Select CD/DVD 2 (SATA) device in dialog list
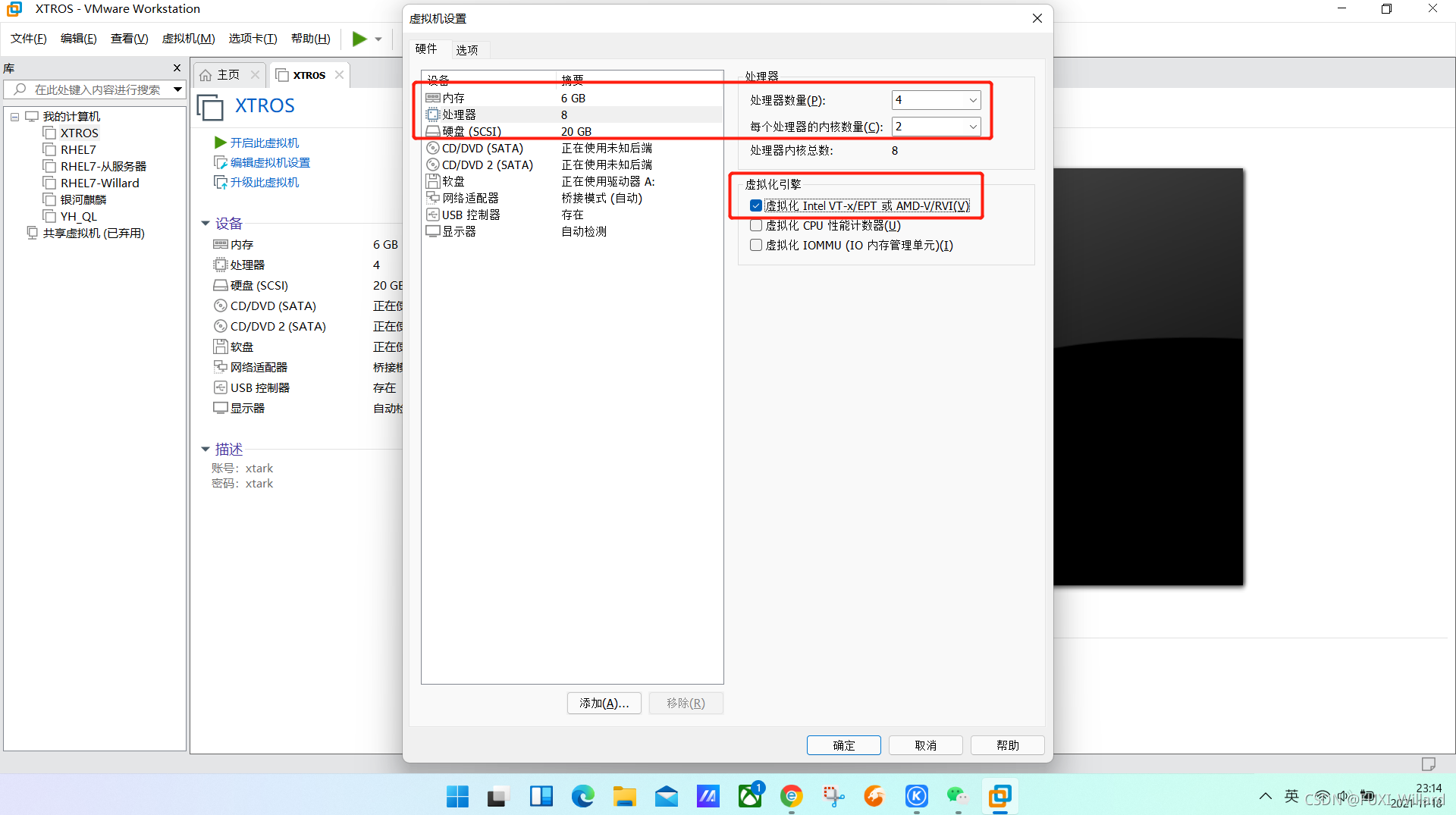The width and height of the screenshot is (1456, 815). pos(488,165)
